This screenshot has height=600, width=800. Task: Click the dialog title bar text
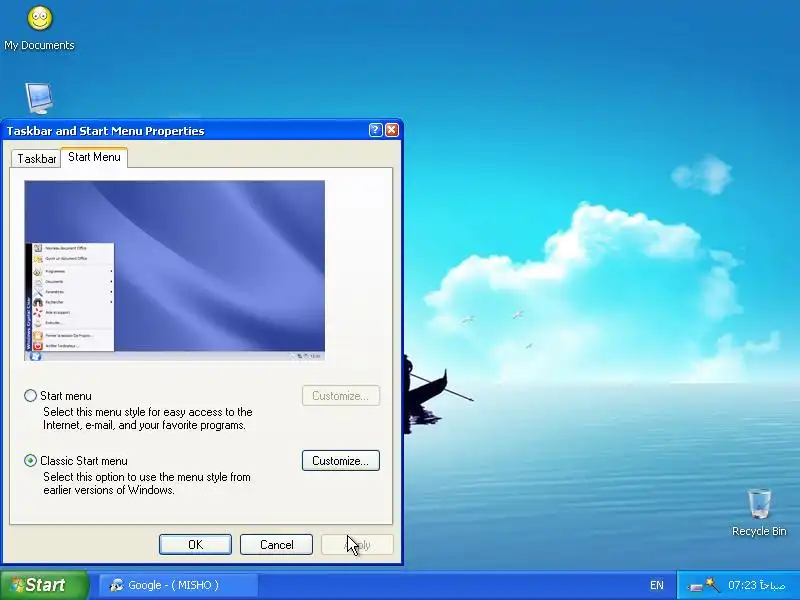click(105, 131)
